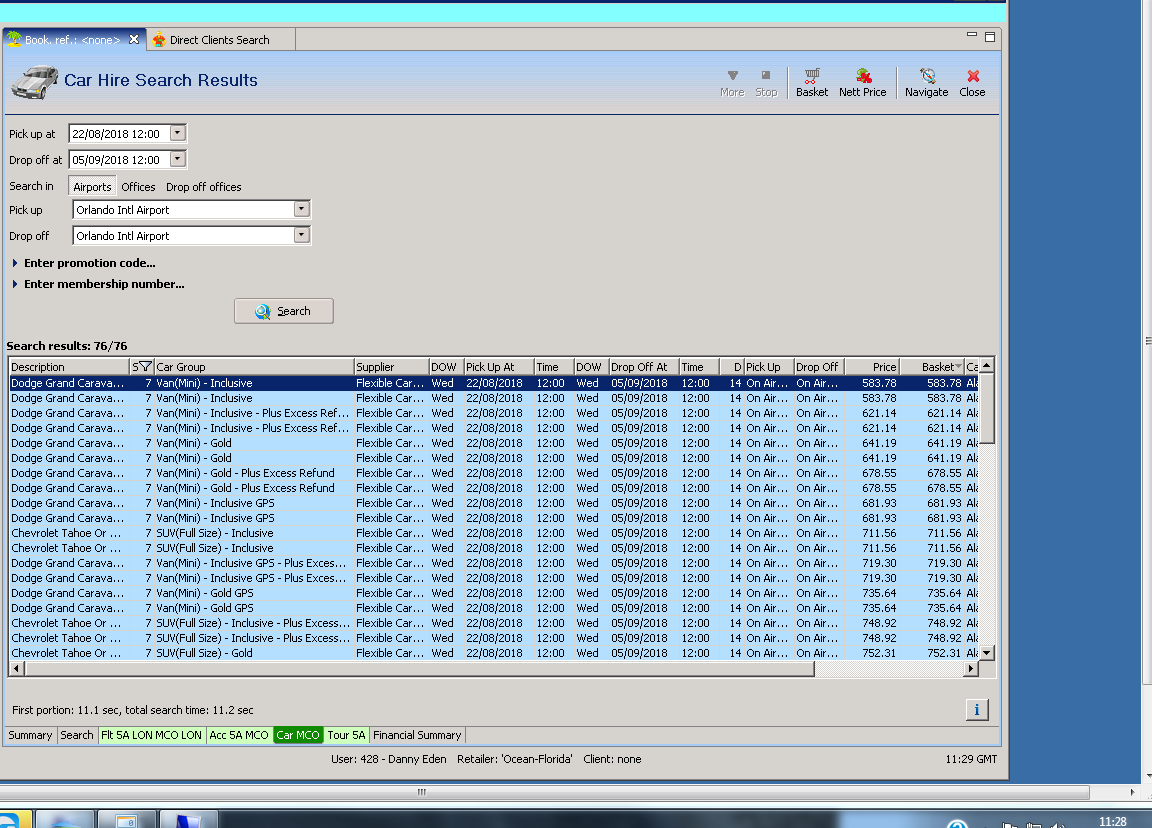Click the More toolbar icon
1152x828 pixels.
[x=732, y=82]
